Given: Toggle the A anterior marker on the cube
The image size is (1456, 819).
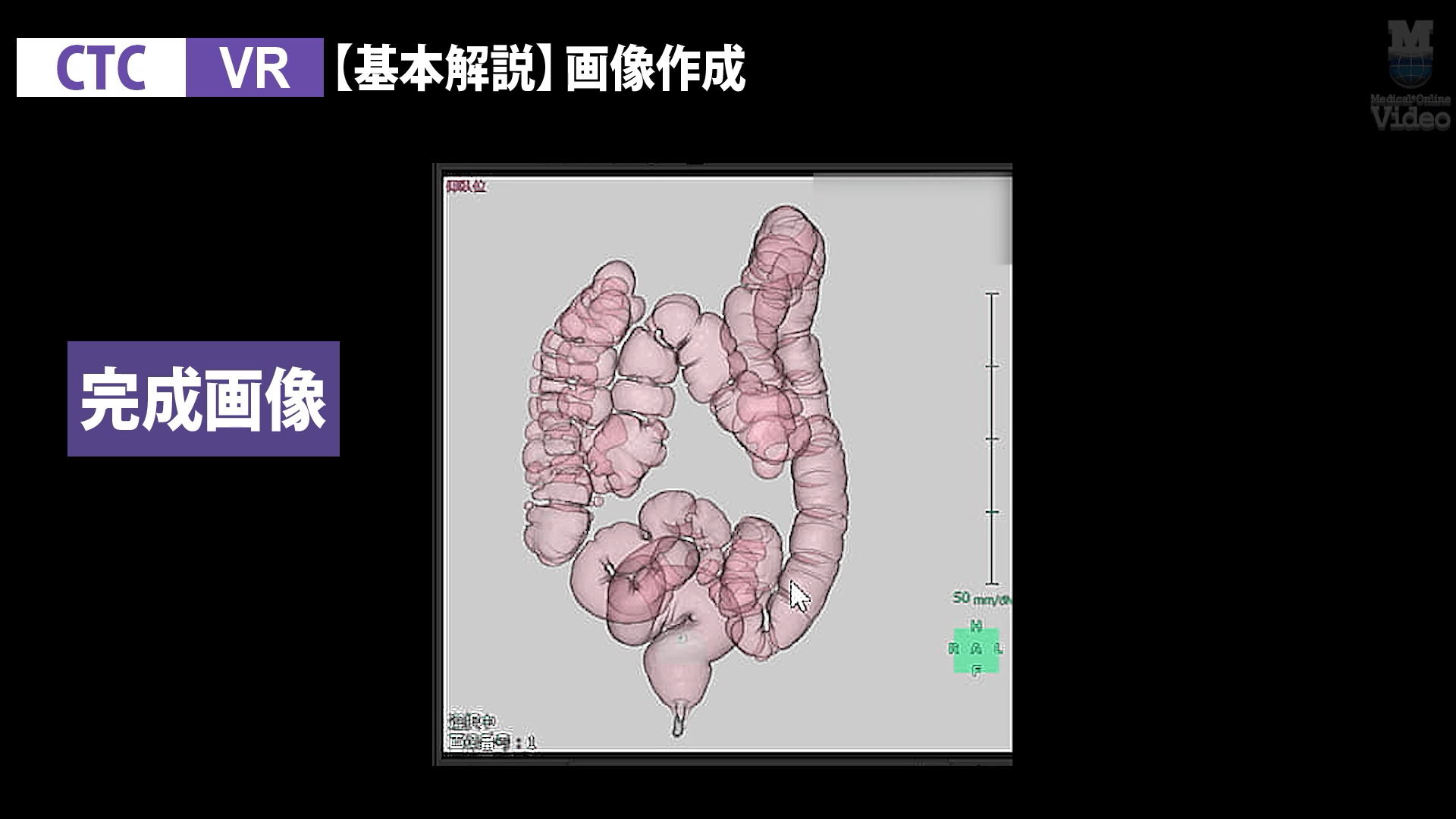Looking at the screenshot, I should 976,649.
